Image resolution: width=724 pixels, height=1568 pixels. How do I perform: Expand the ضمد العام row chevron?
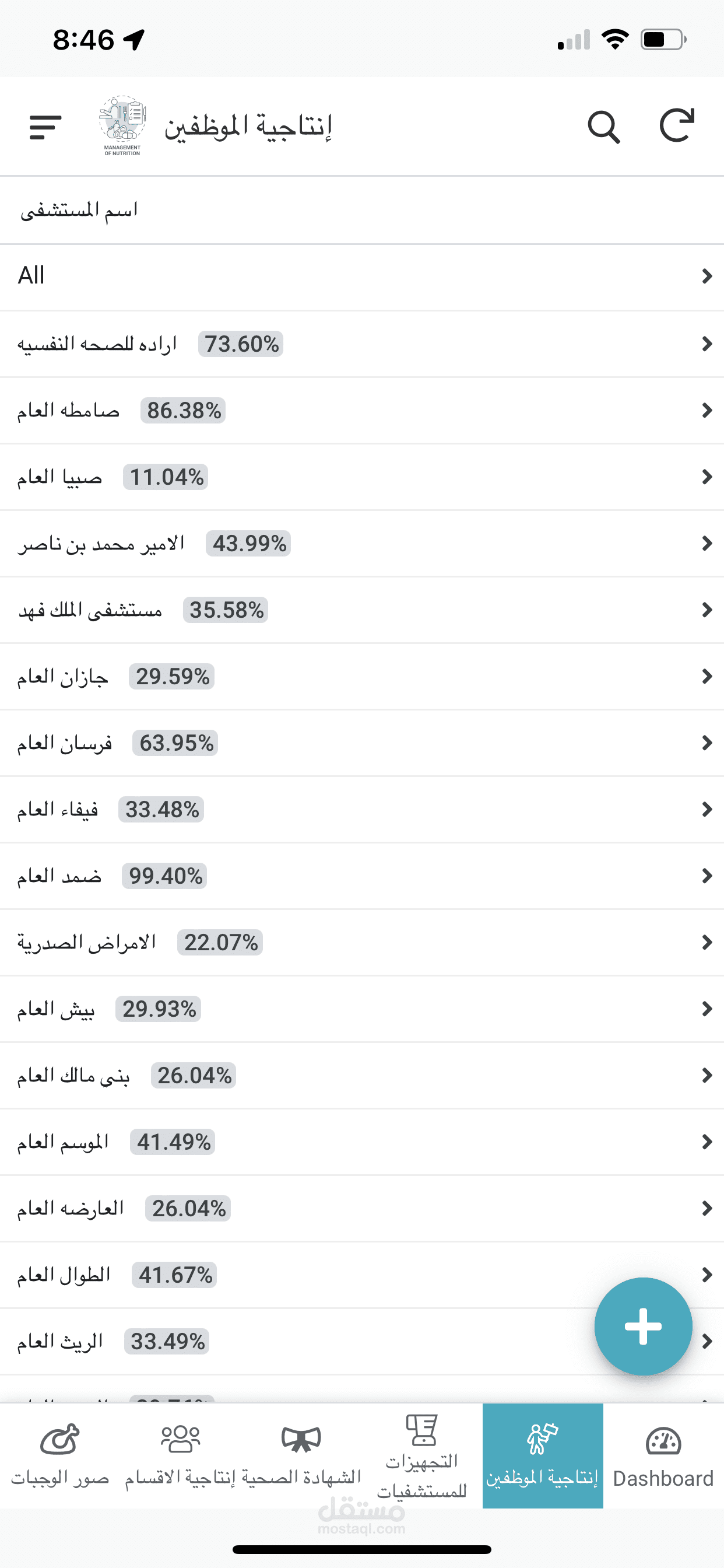[x=706, y=877]
